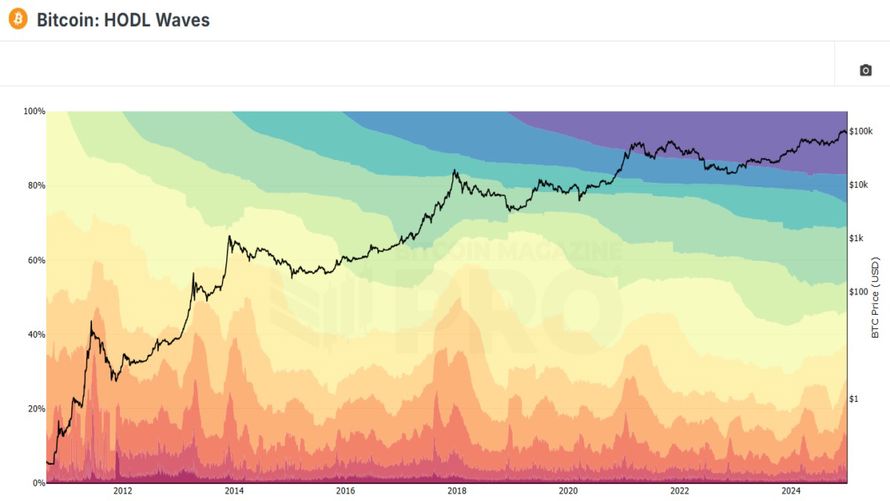Image resolution: width=890 pixels, height=501 pixels.
Task: Click the 2014 price peak on the black line
Action: [x=229, y=237]
